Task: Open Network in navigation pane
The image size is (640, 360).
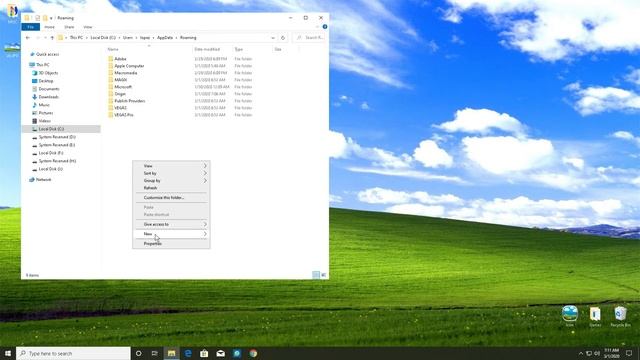Action: pyautogui.click(x=43, y=180)
